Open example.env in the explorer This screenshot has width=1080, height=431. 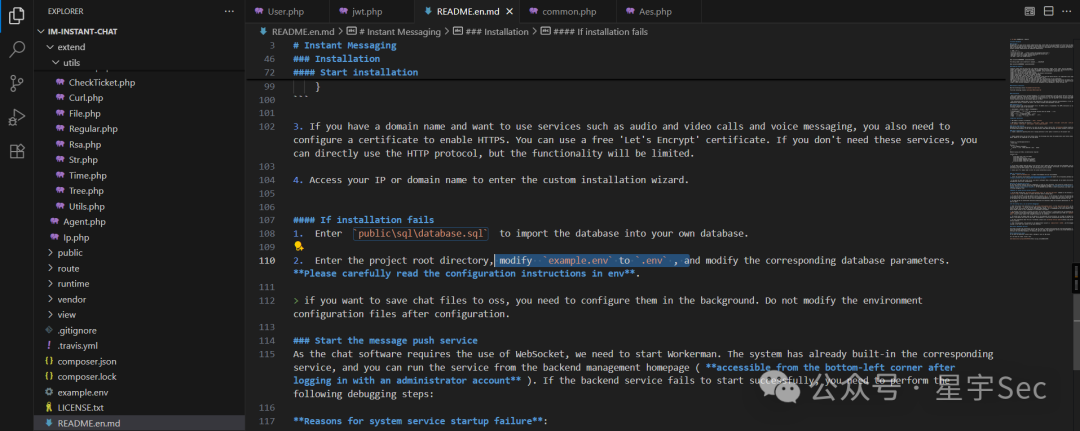(83, 392)
